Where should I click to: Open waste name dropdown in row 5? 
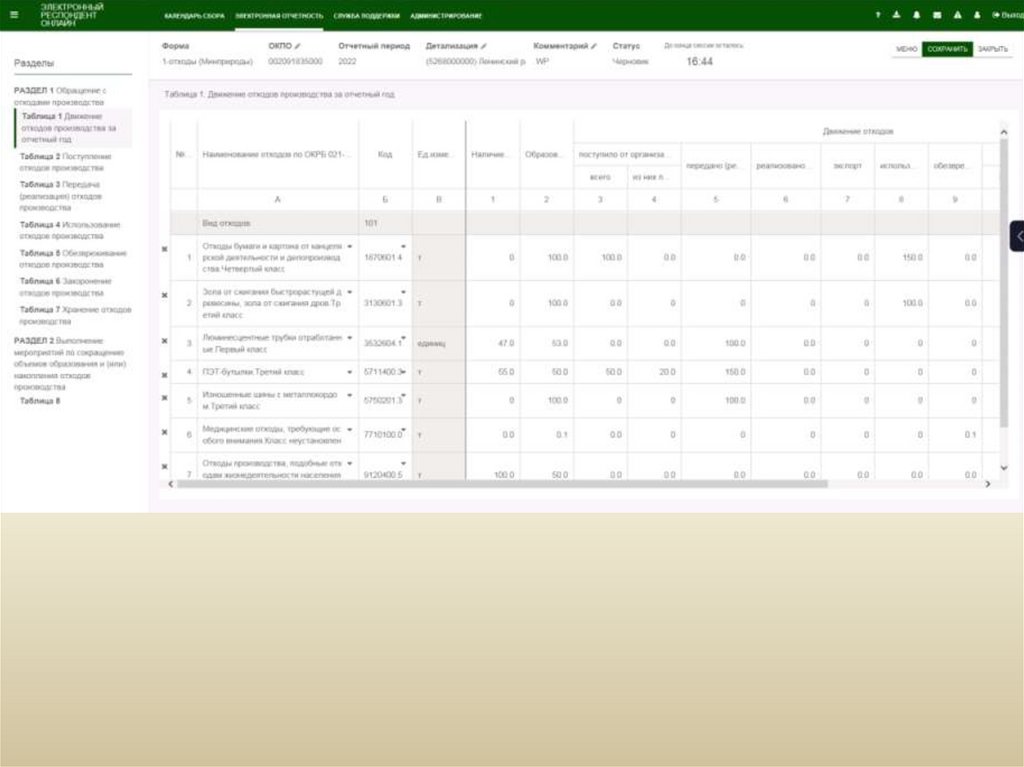tap(349, 395)
